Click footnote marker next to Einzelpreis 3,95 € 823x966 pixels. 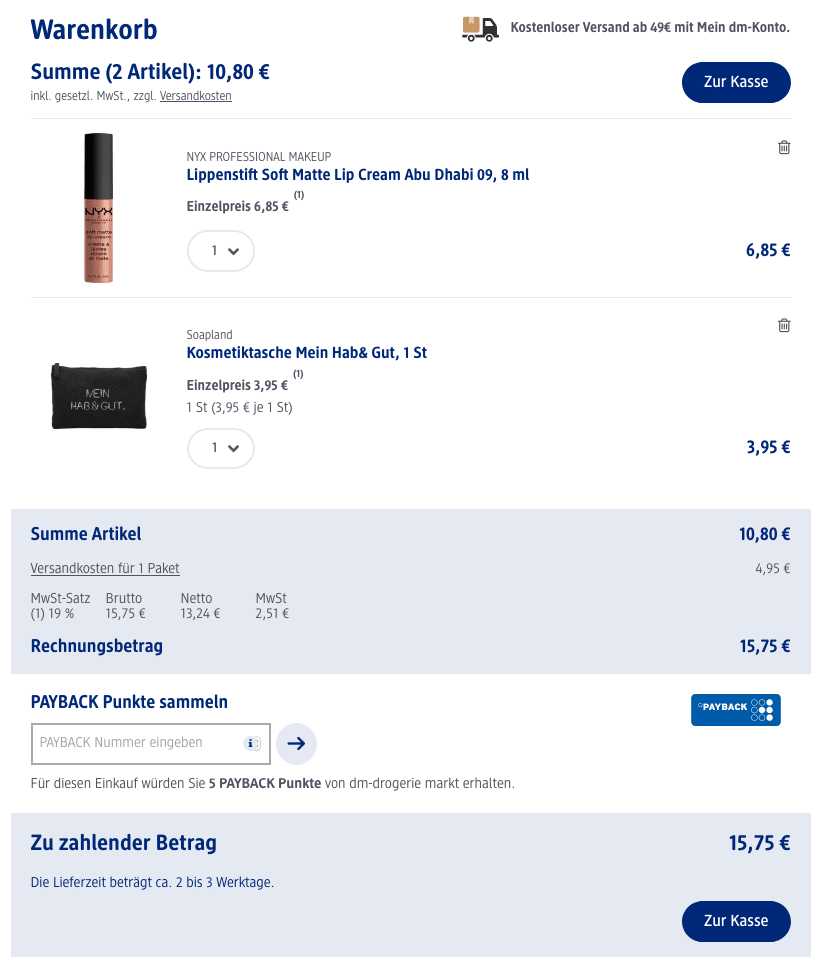(298, 375)
